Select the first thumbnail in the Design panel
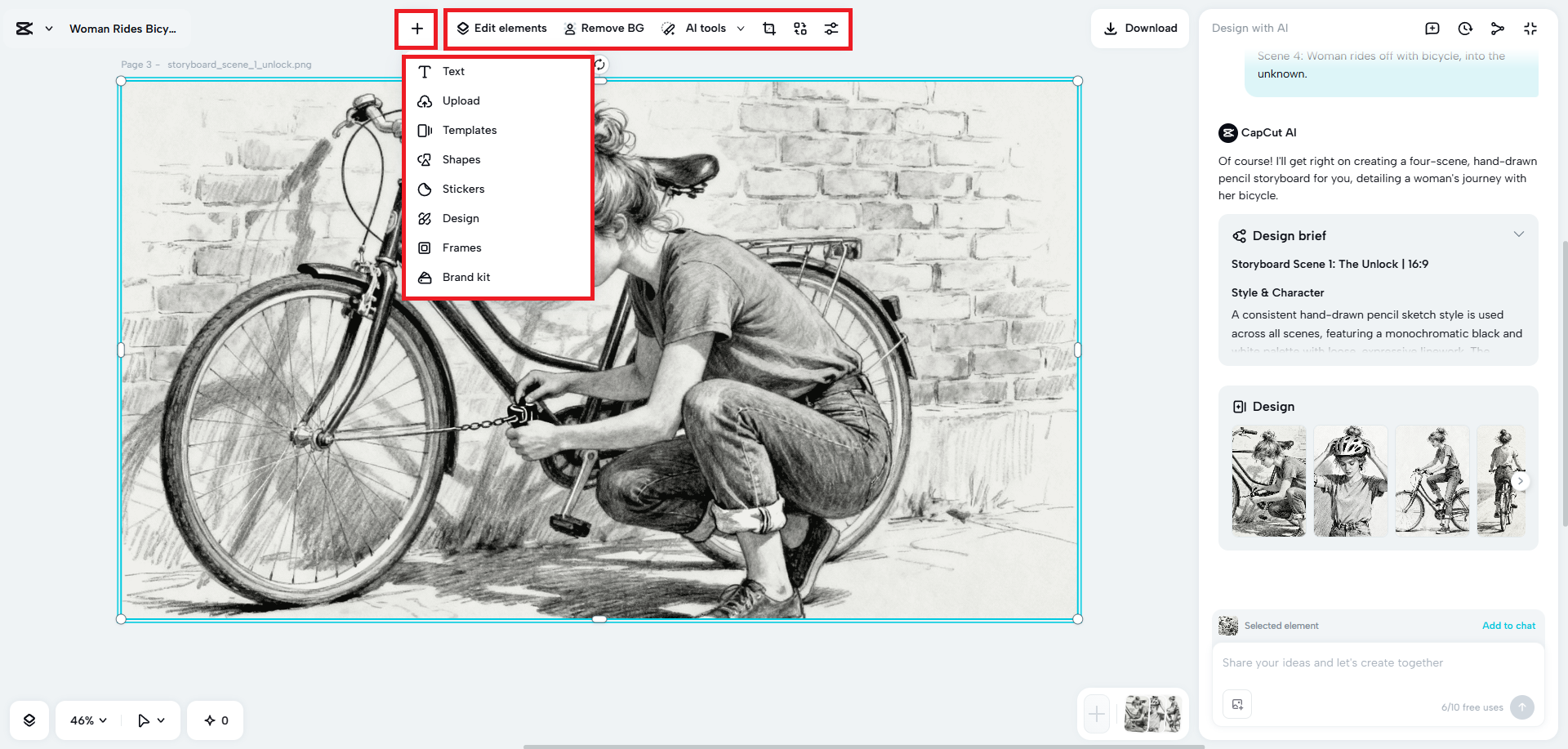 coord(1268,481)
